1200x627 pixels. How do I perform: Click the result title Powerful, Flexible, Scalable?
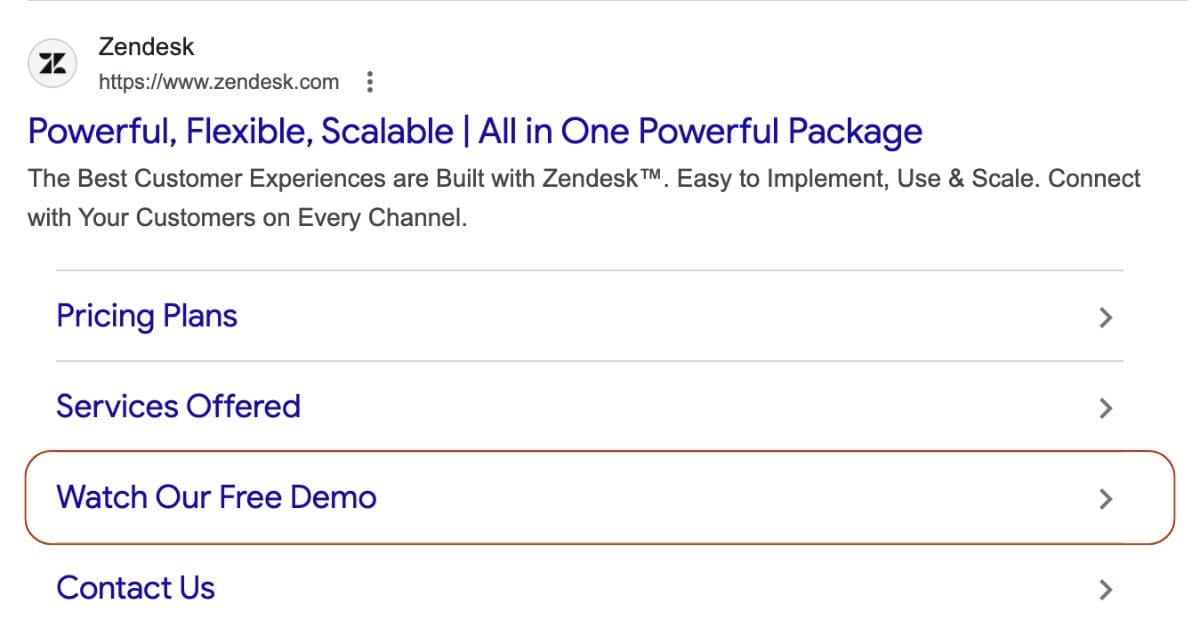(x=475, y=130)
